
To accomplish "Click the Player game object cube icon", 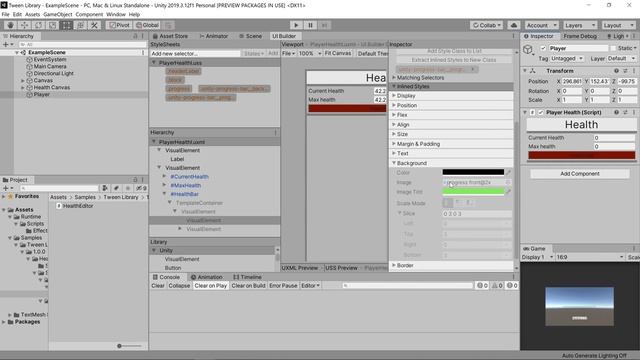I will [528, 50].
